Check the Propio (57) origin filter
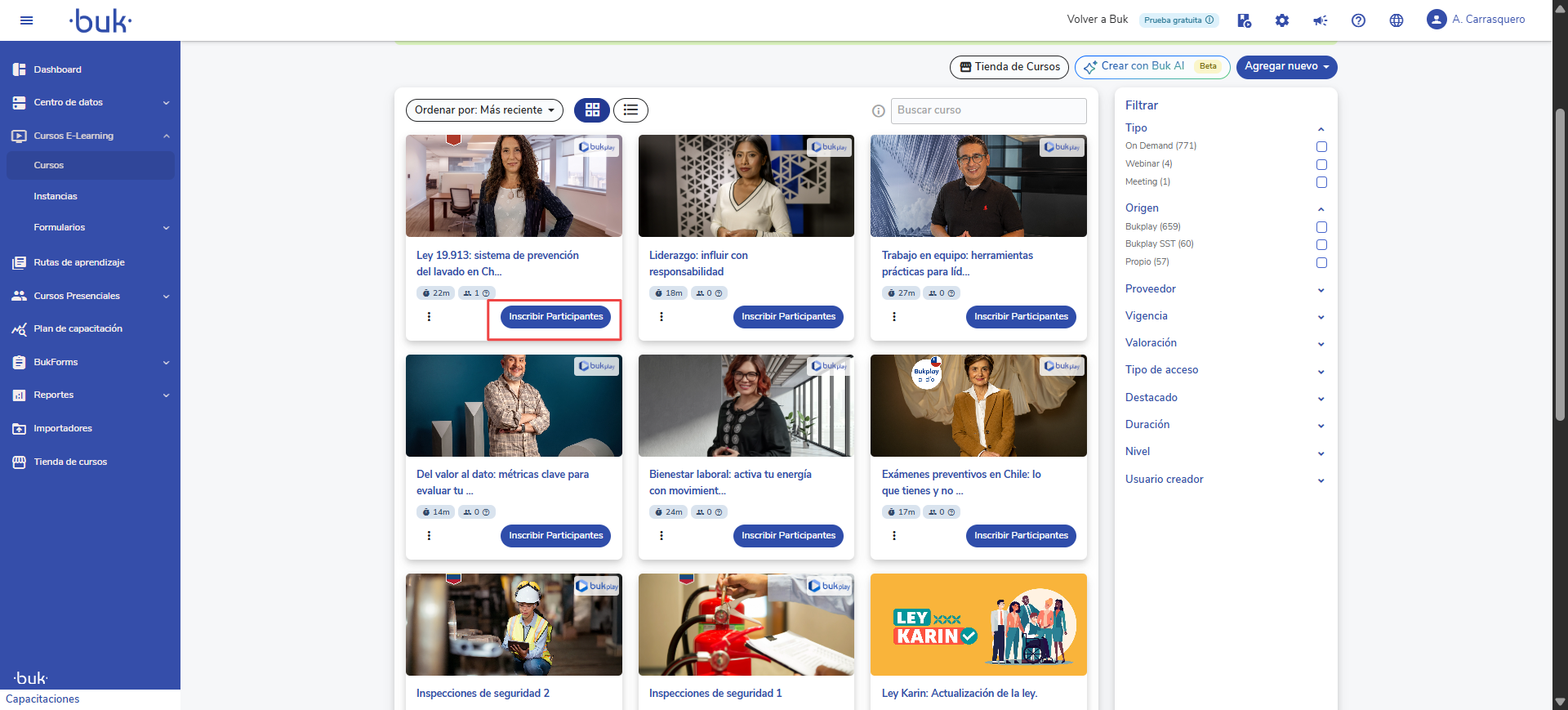This screenshot has height=710, width=1568. coord(1321,263)
